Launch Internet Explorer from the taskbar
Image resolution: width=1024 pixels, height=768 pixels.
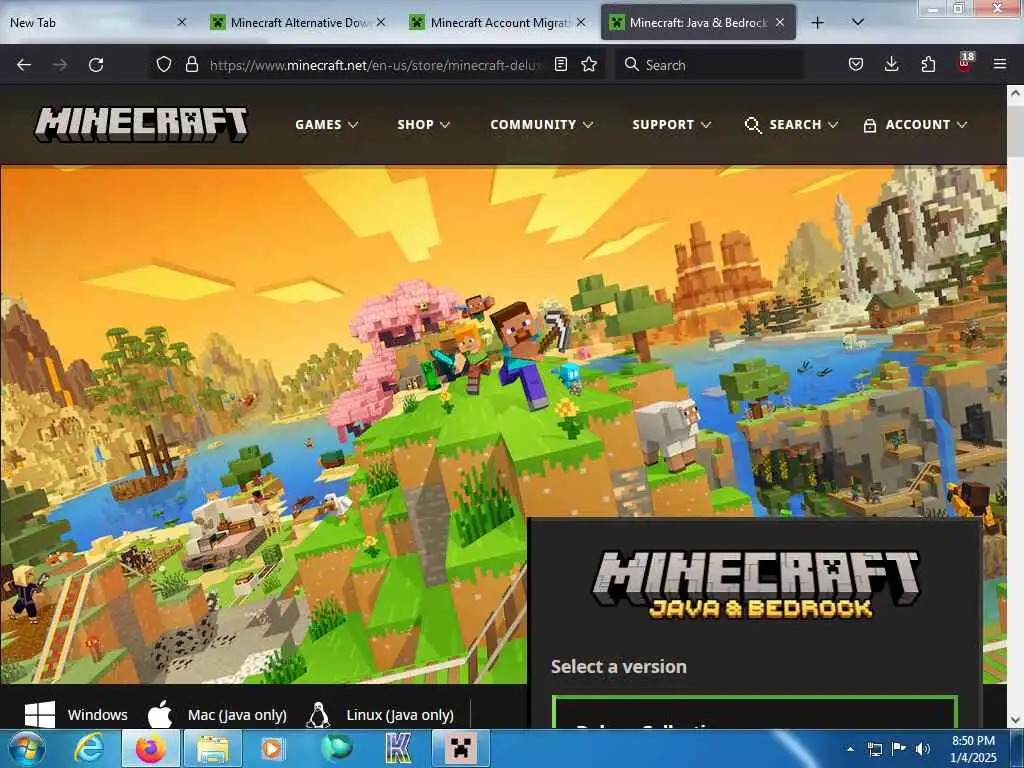click(89, 748)
